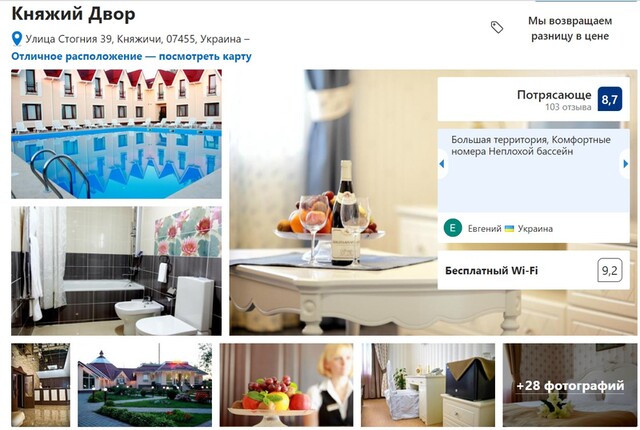Open the room with desk thumbnail
Image resolution: width=640 pixels, height=430 pixels.
pos(428,385)
